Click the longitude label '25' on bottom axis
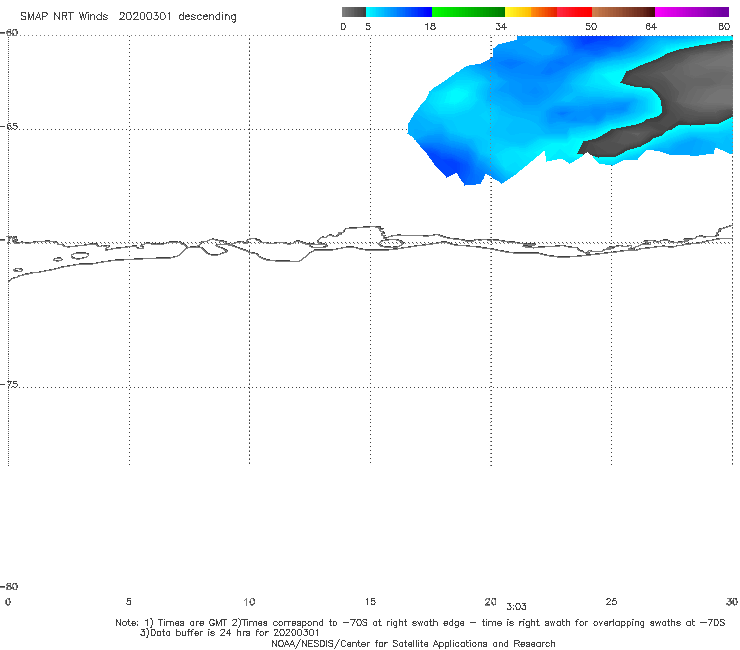The image size is (740, 650). point(611,602)
